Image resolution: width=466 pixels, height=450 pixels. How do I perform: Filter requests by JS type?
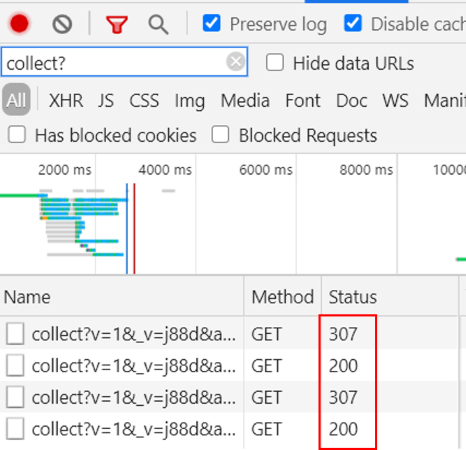(x=106, y=100)
